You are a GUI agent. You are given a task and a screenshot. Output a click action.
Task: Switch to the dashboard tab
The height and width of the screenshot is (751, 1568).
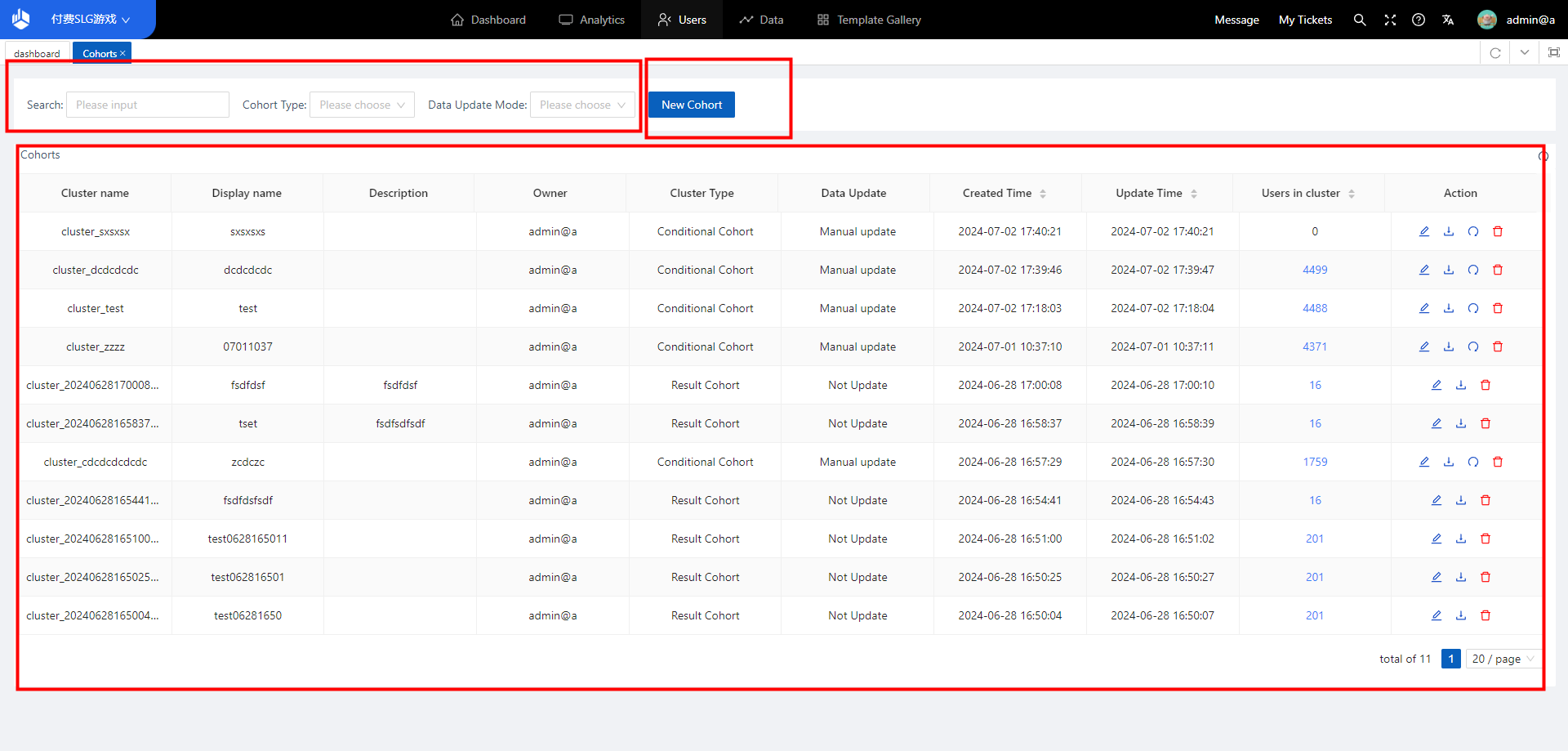click(37, 54)
